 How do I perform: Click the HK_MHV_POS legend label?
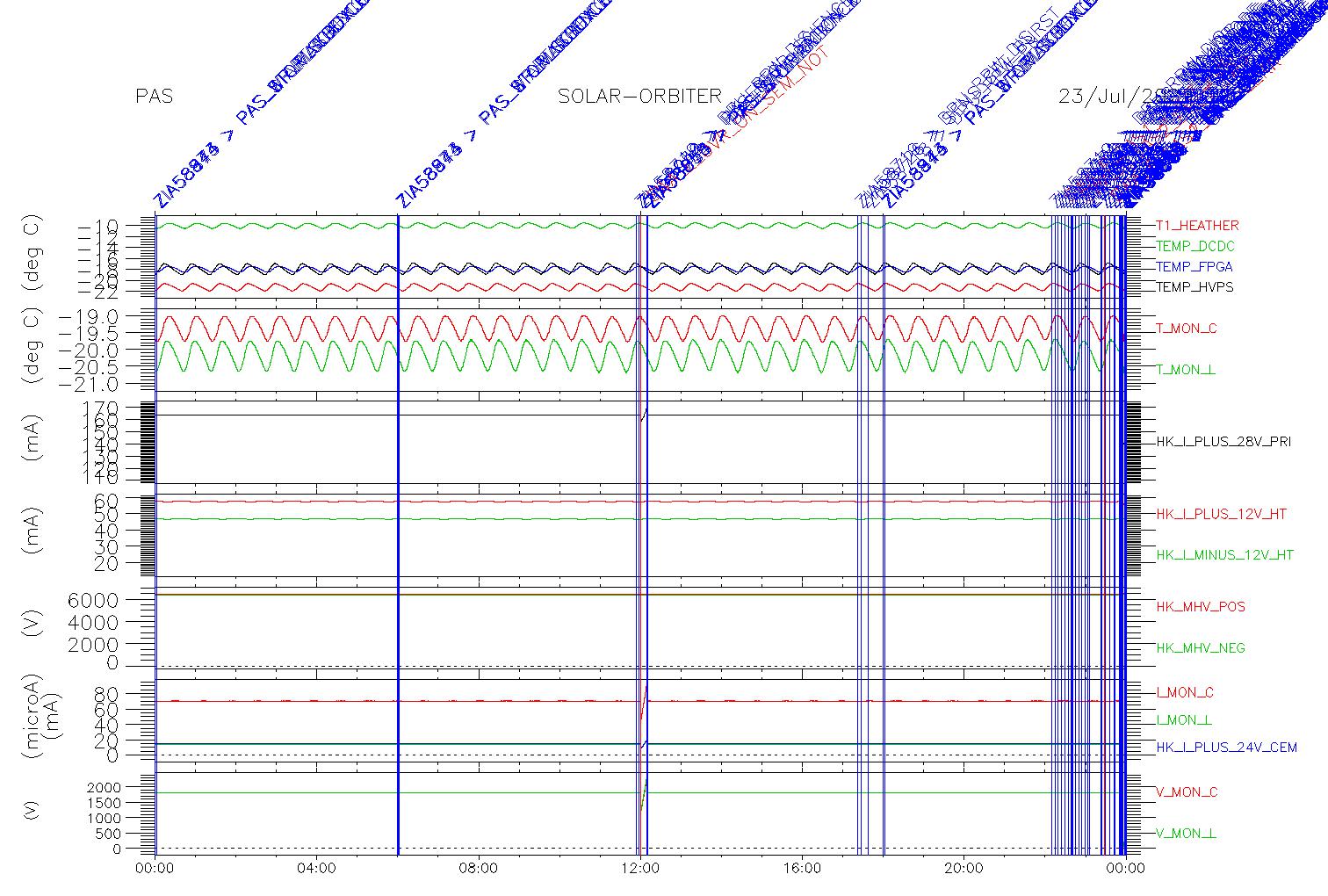(x=1201, y=607)
